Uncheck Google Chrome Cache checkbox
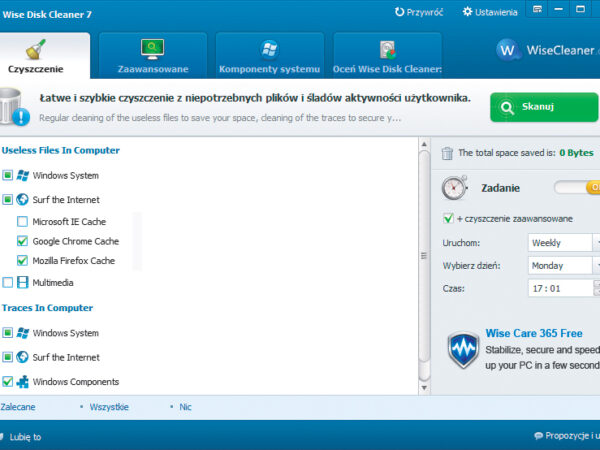The image size is (600, 450). (x=23, y=241)
